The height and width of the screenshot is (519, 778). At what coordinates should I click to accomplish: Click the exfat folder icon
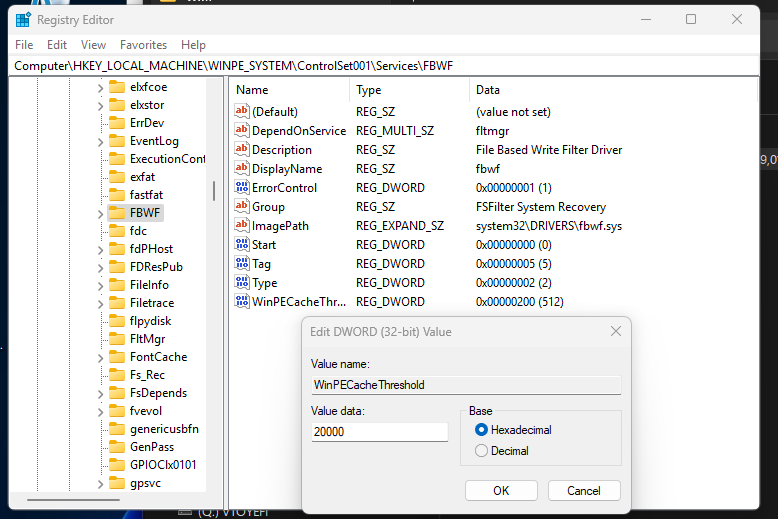click(117, 177)
